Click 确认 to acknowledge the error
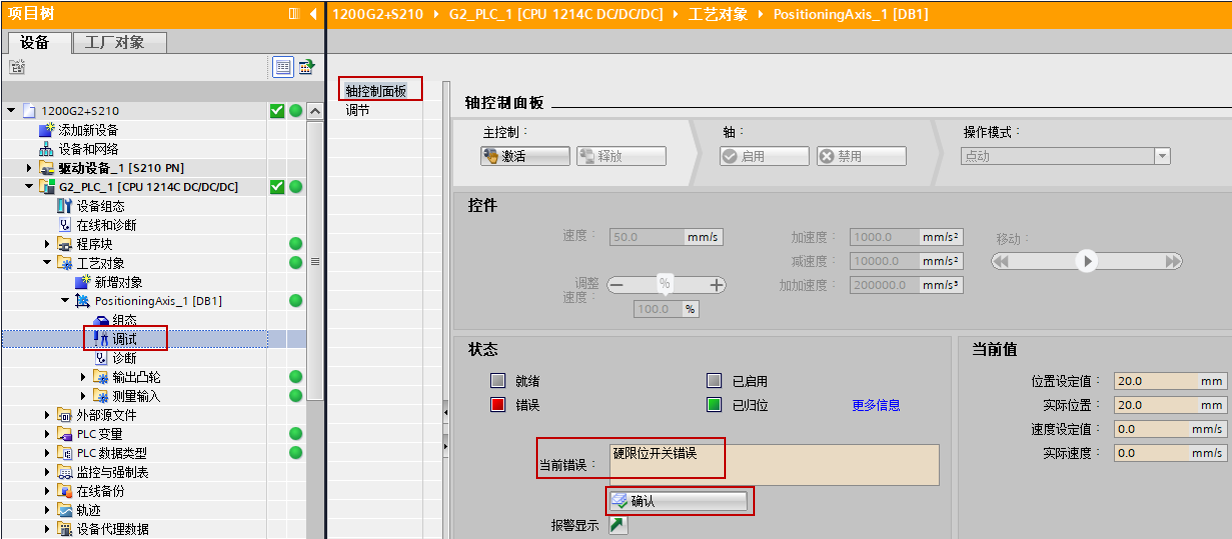1232x539 pixels. click(679, 501)
